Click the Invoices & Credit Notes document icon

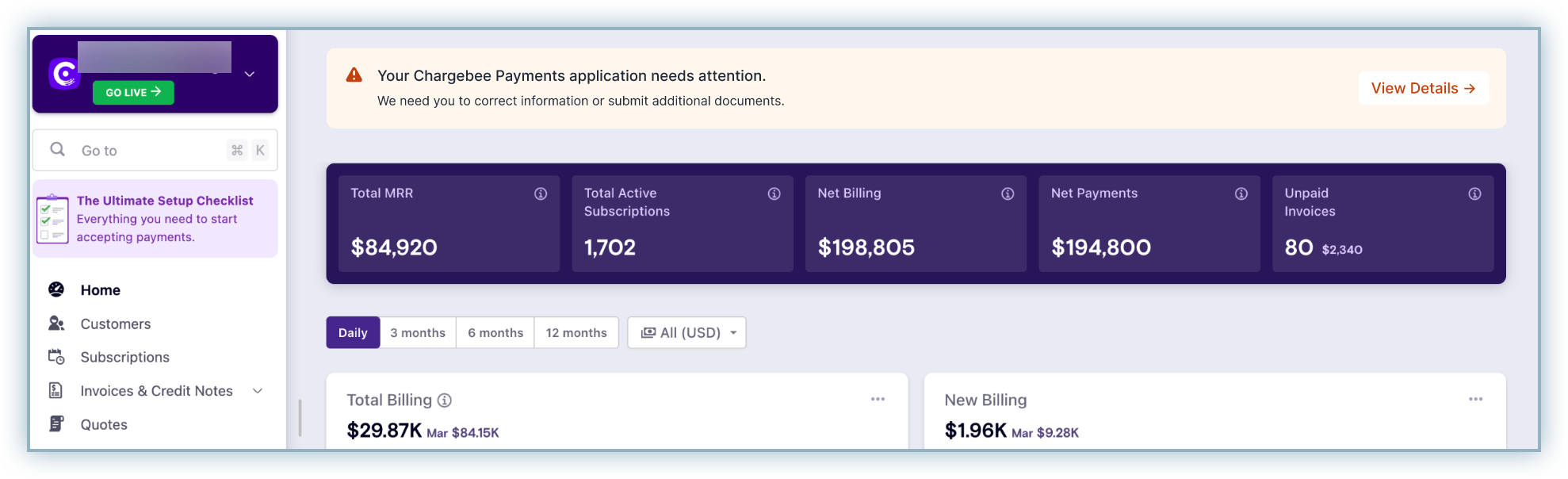click(56, 390)
